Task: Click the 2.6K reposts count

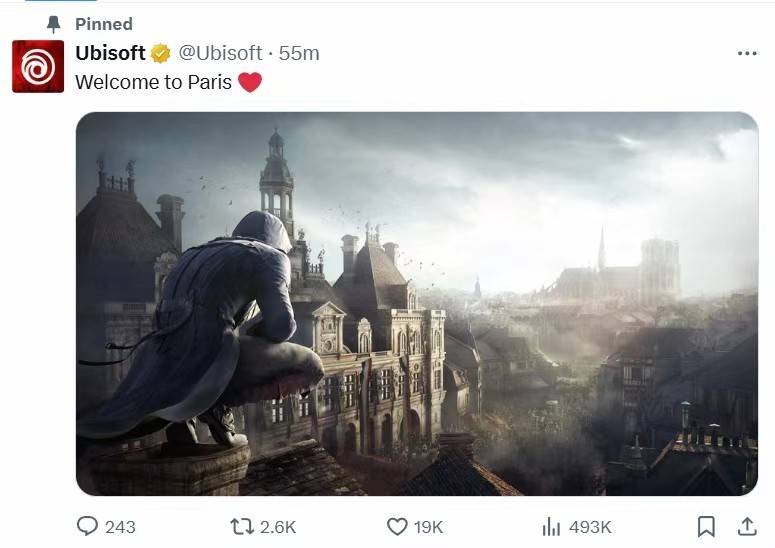Action: (278, 526)
